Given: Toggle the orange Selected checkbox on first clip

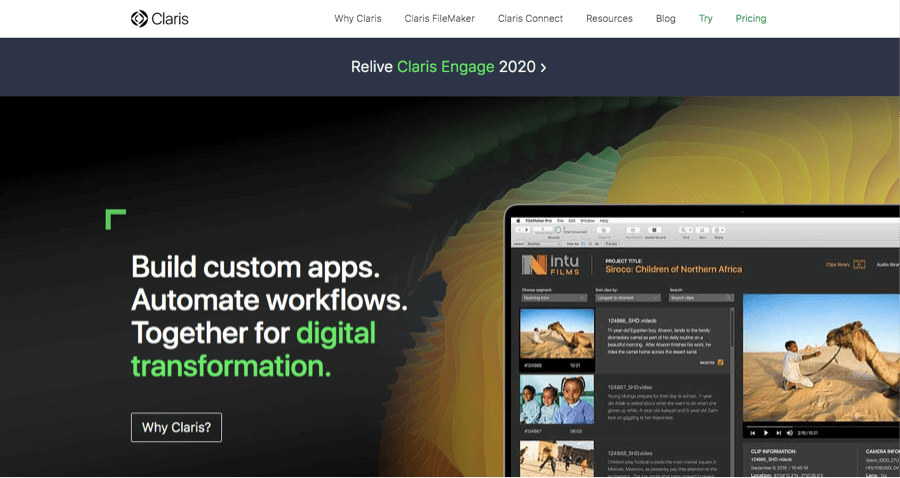Looking at the screenshot, I should (721, 363).
